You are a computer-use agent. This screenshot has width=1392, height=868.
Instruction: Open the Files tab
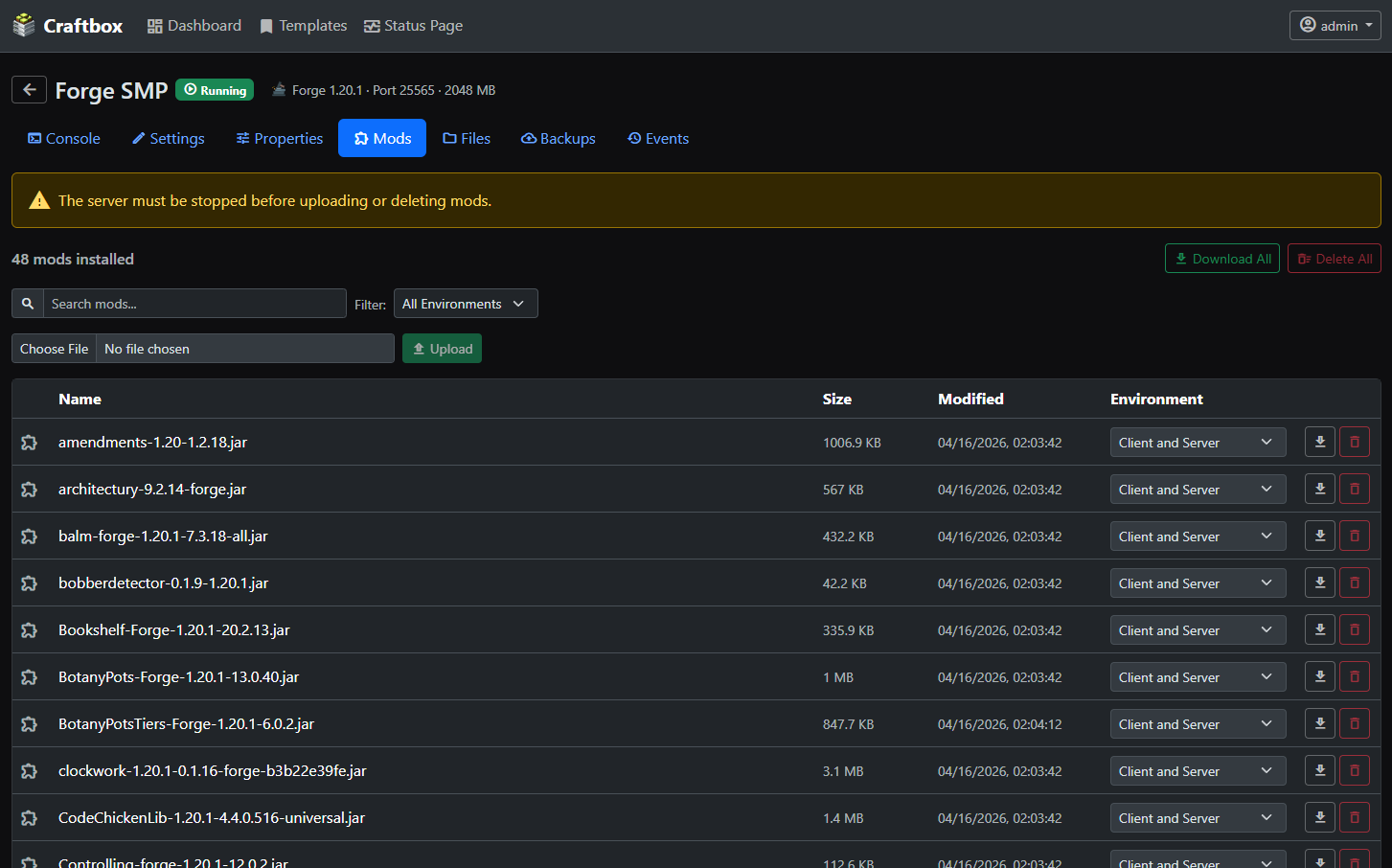tap(467, 138)
